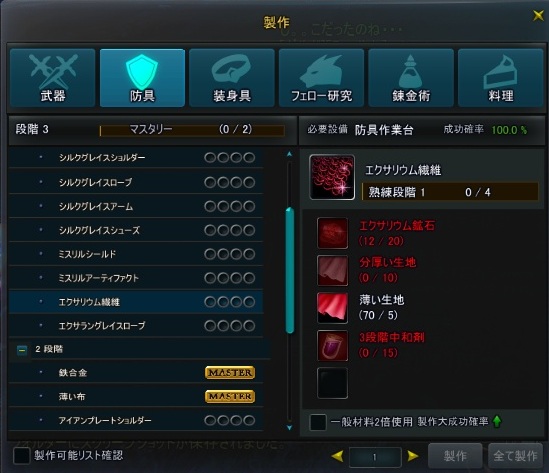Open the 武器 weapons crafting category
This screenshot has height=473, width=549.
53,78
